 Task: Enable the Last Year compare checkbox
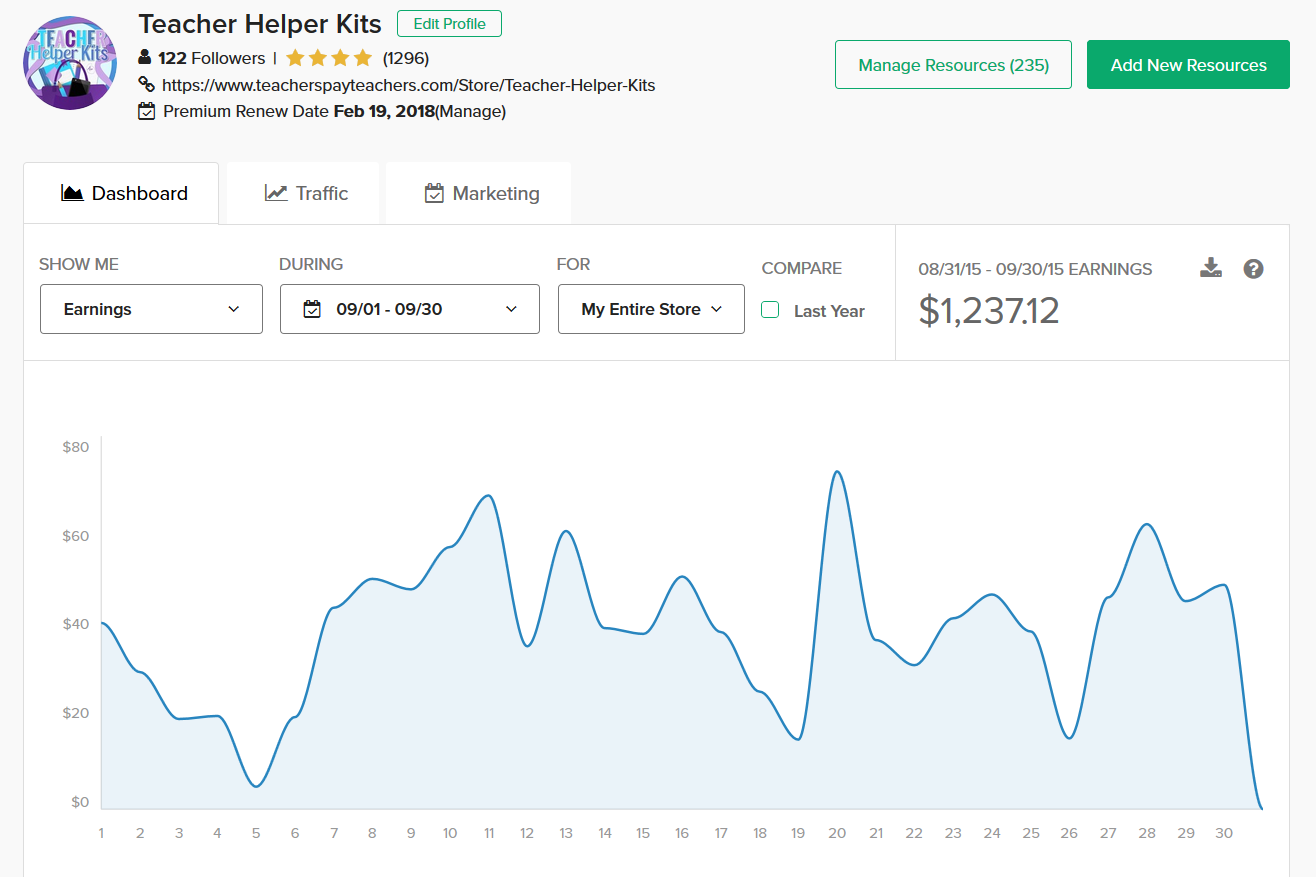tap(770, 310)
